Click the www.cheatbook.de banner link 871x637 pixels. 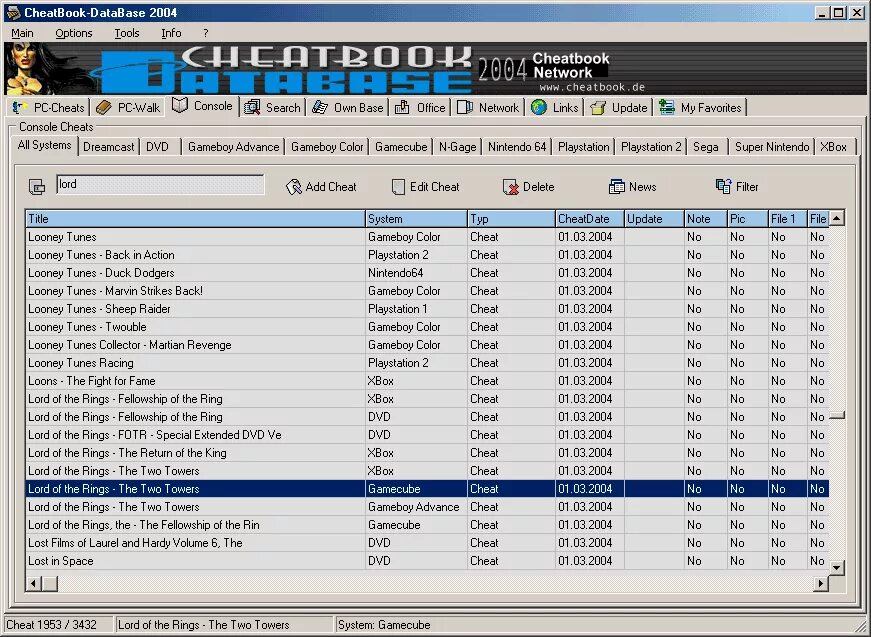pyautogui.click(x=592, y=87)
